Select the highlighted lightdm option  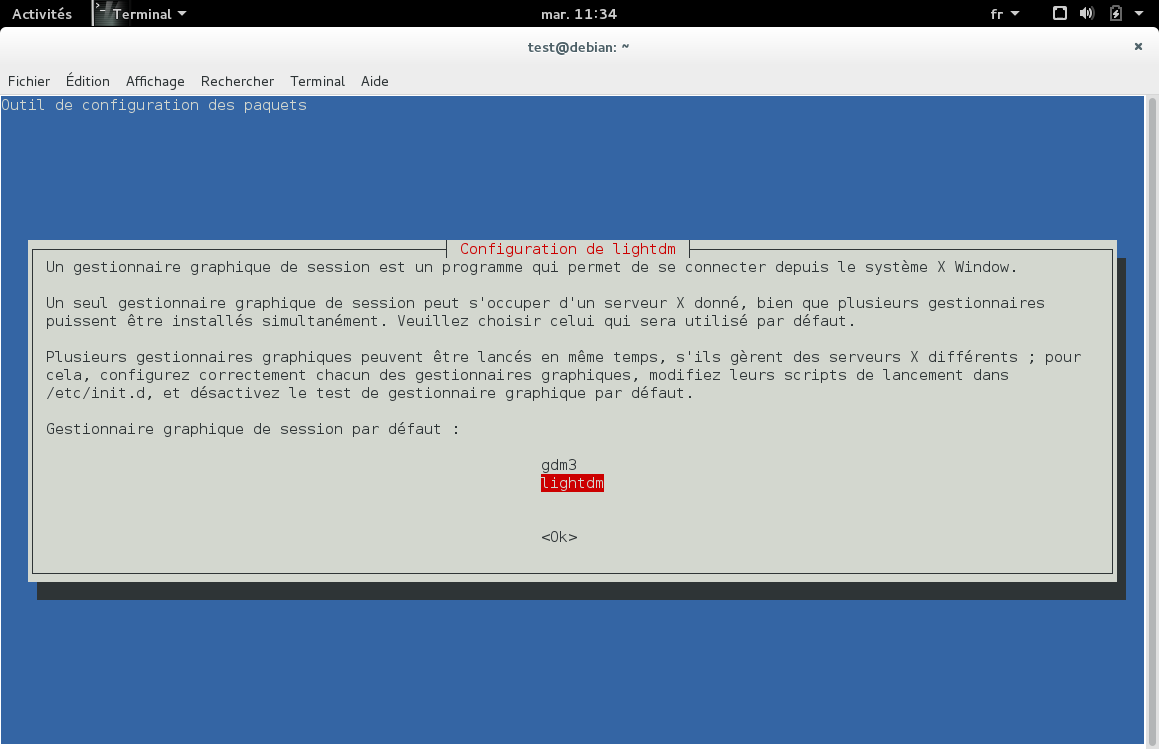point(572,484)
